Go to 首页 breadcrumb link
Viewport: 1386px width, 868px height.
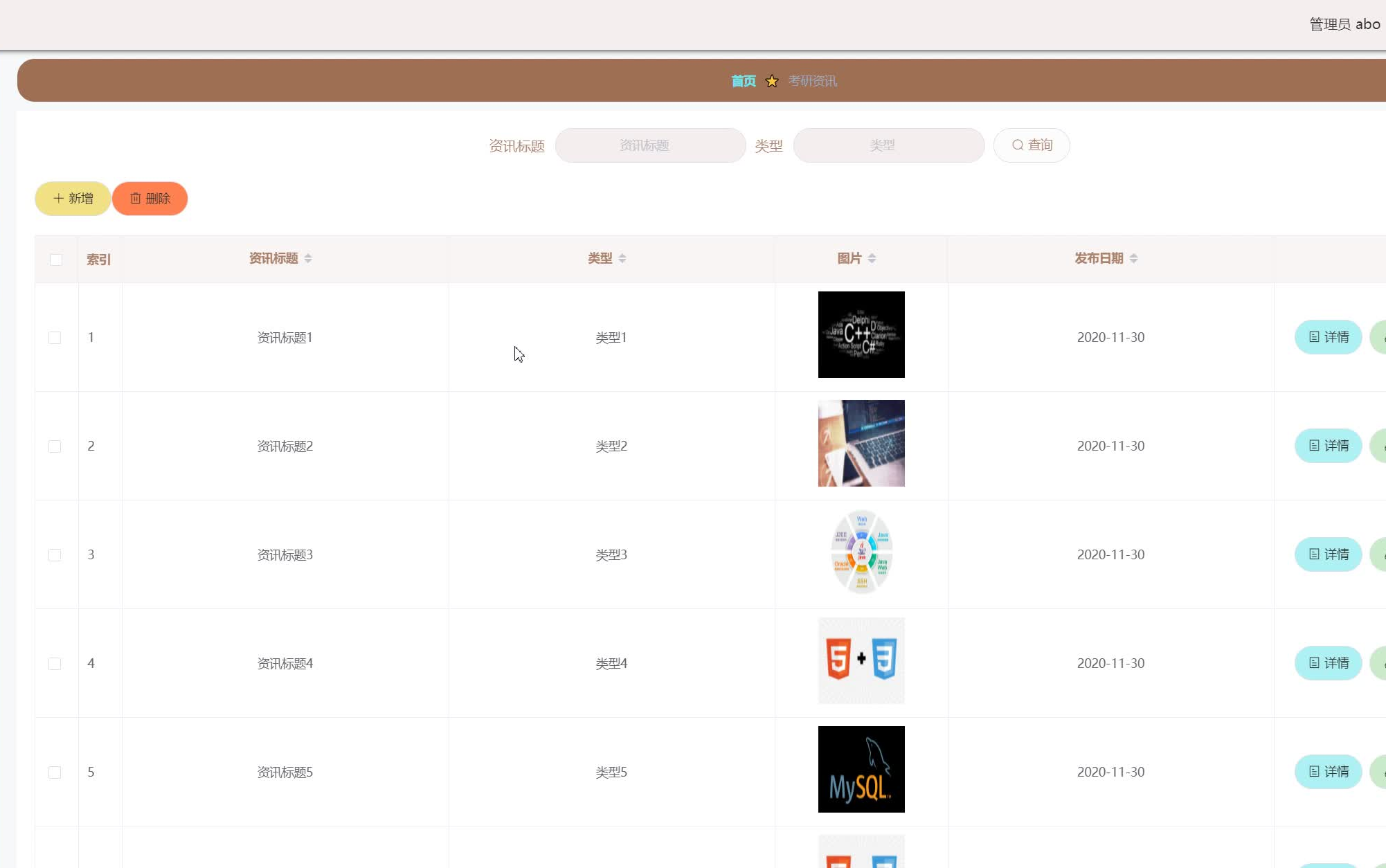744,81
